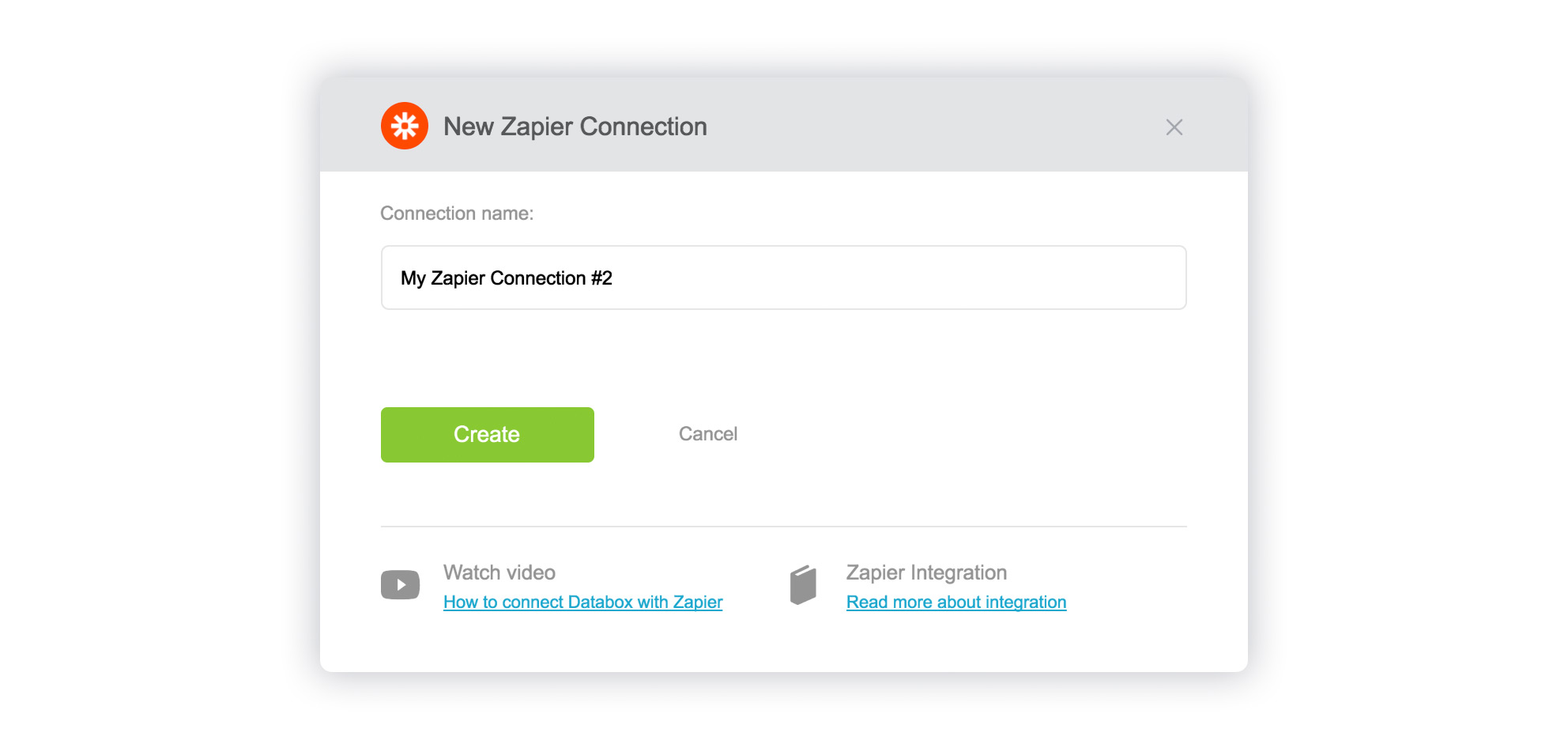Click the empty right end of name field

coord(1106,278)
